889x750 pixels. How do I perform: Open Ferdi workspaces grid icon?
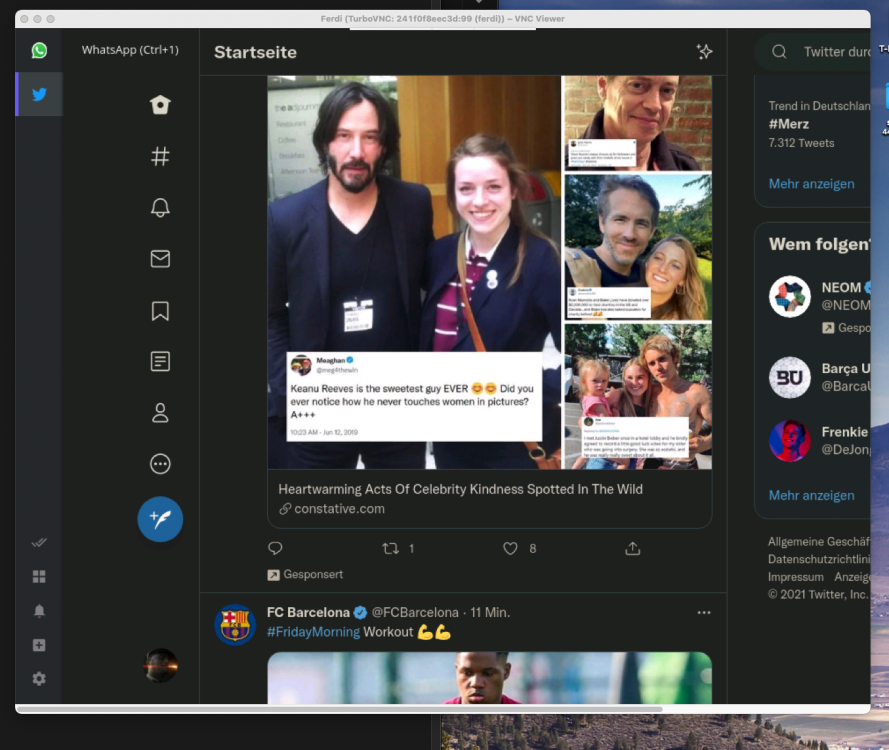pos(39,577)
